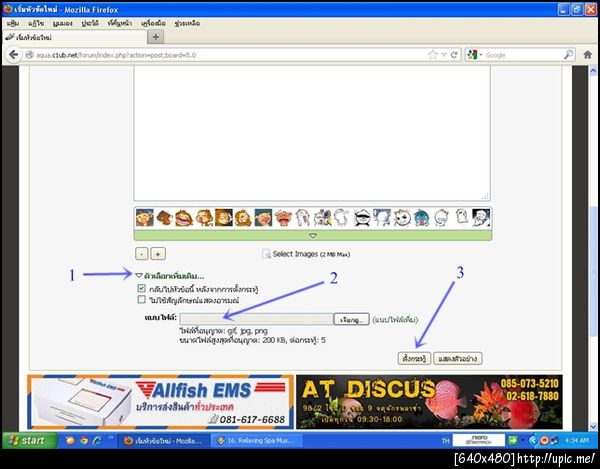600x469 pixels.
Task: Open the Allfish EMS banner ad
Action: [x=161, y=402]
